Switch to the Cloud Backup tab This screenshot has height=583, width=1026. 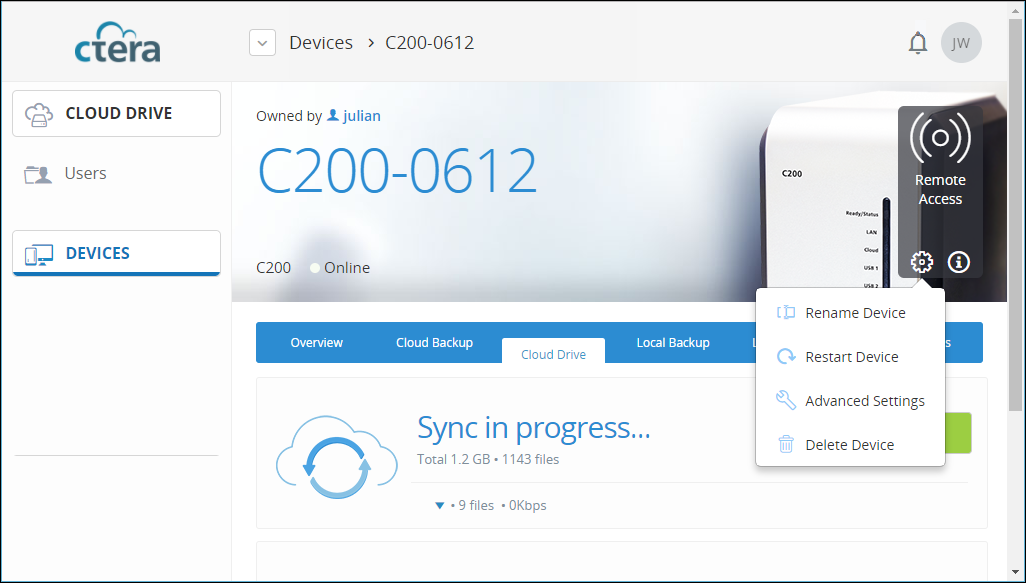coord(434,342)
